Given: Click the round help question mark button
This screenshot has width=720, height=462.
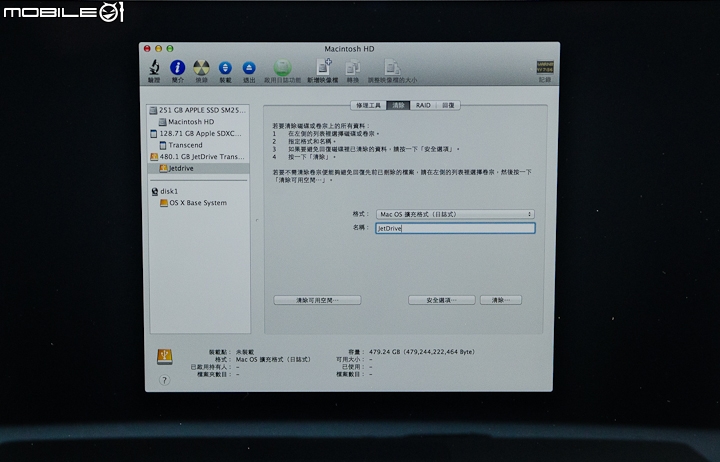Looking at the screenshot, I should pos(164,380).
